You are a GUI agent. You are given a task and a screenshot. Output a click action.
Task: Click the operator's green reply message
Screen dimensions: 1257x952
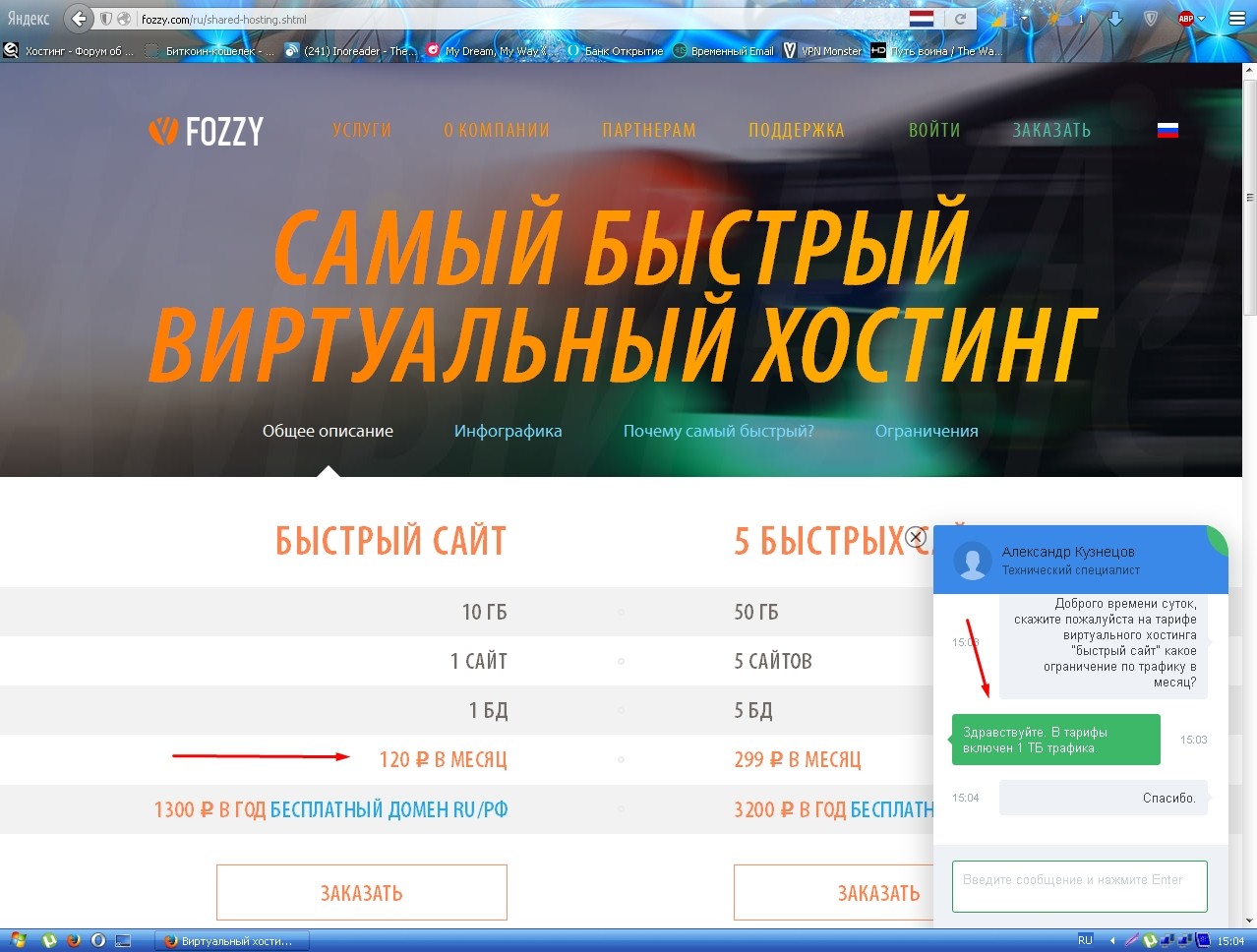(1056, 740)
